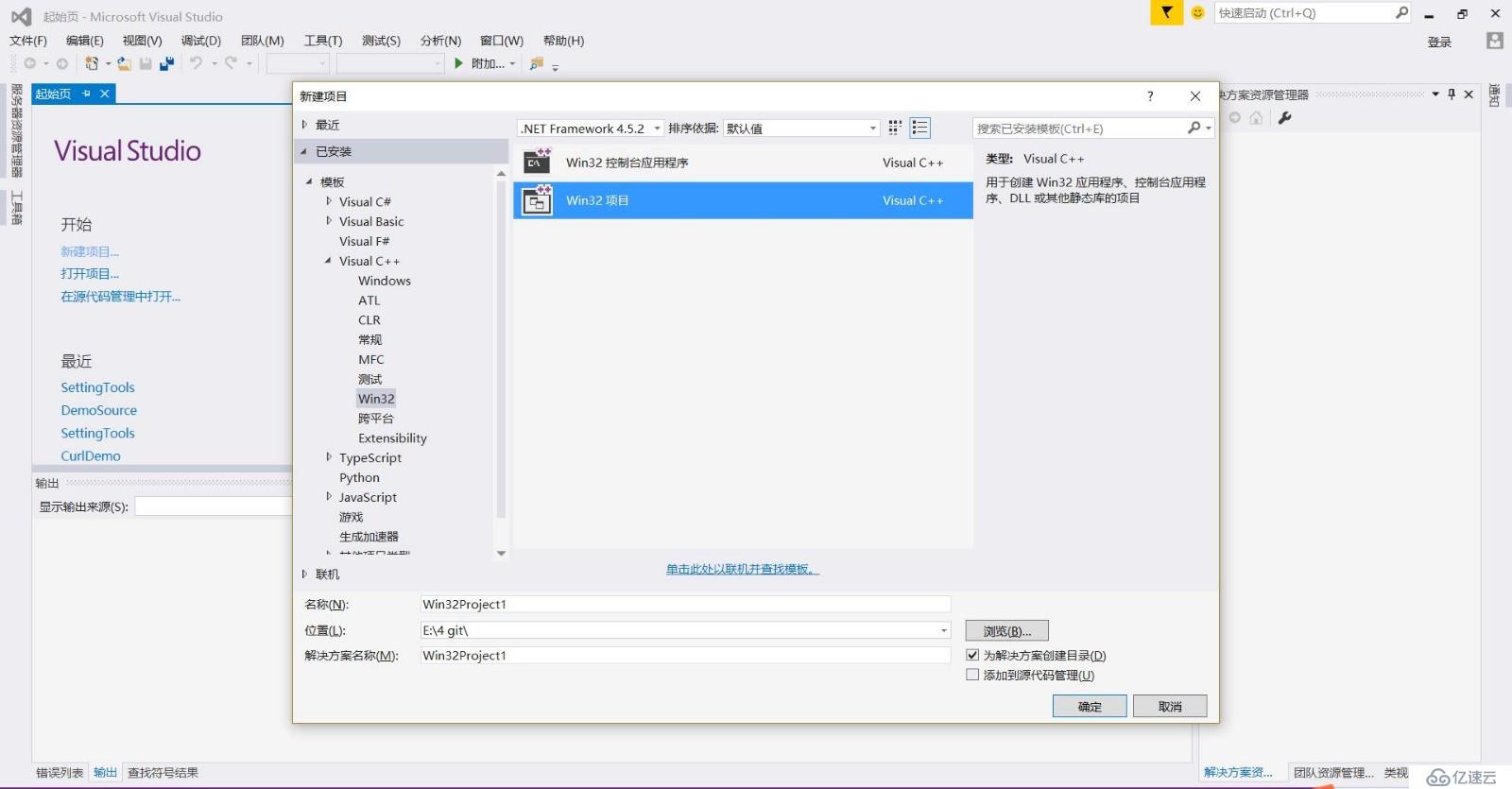
Task: Click the Save All toolbar icon
Action: (167, 63)
